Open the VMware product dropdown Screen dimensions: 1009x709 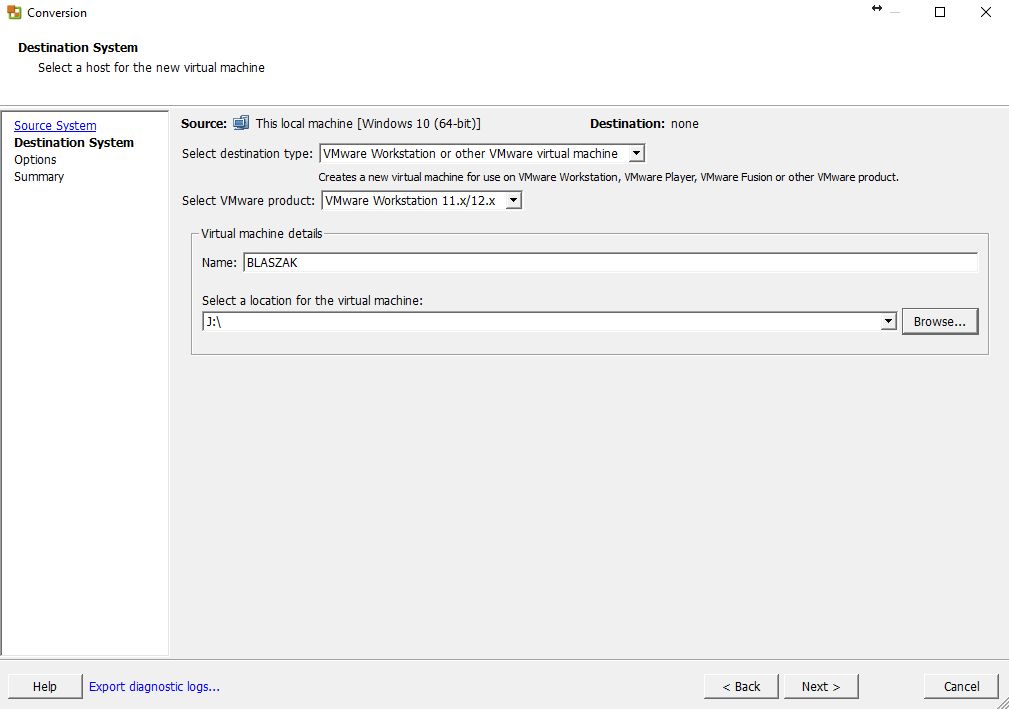point(513,200)
